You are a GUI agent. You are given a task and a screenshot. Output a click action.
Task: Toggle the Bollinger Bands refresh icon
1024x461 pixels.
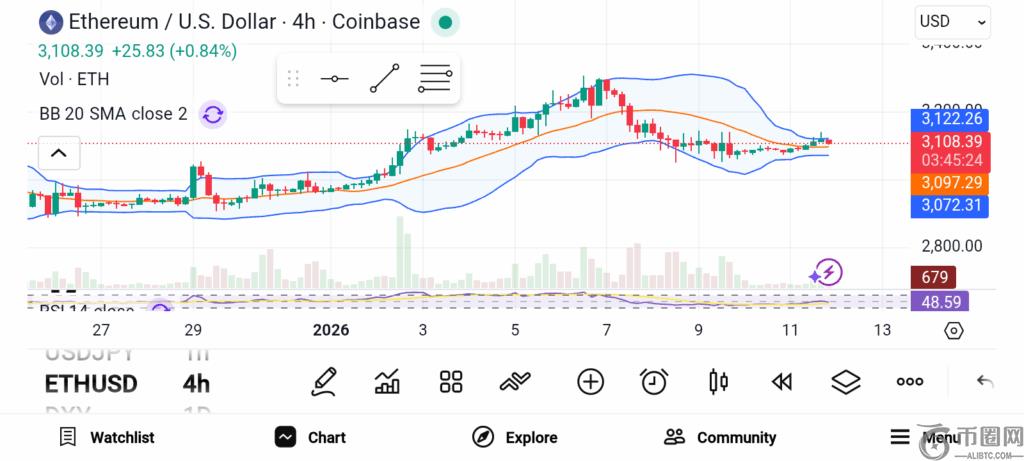212,114
